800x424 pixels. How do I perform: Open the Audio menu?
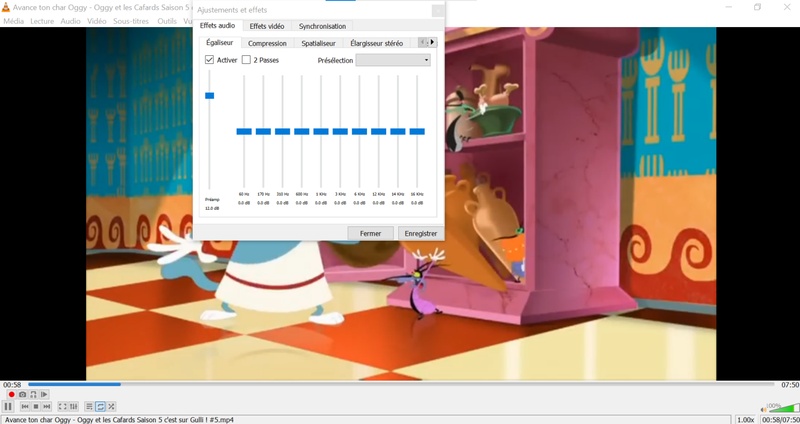click(x=70, y=21)
